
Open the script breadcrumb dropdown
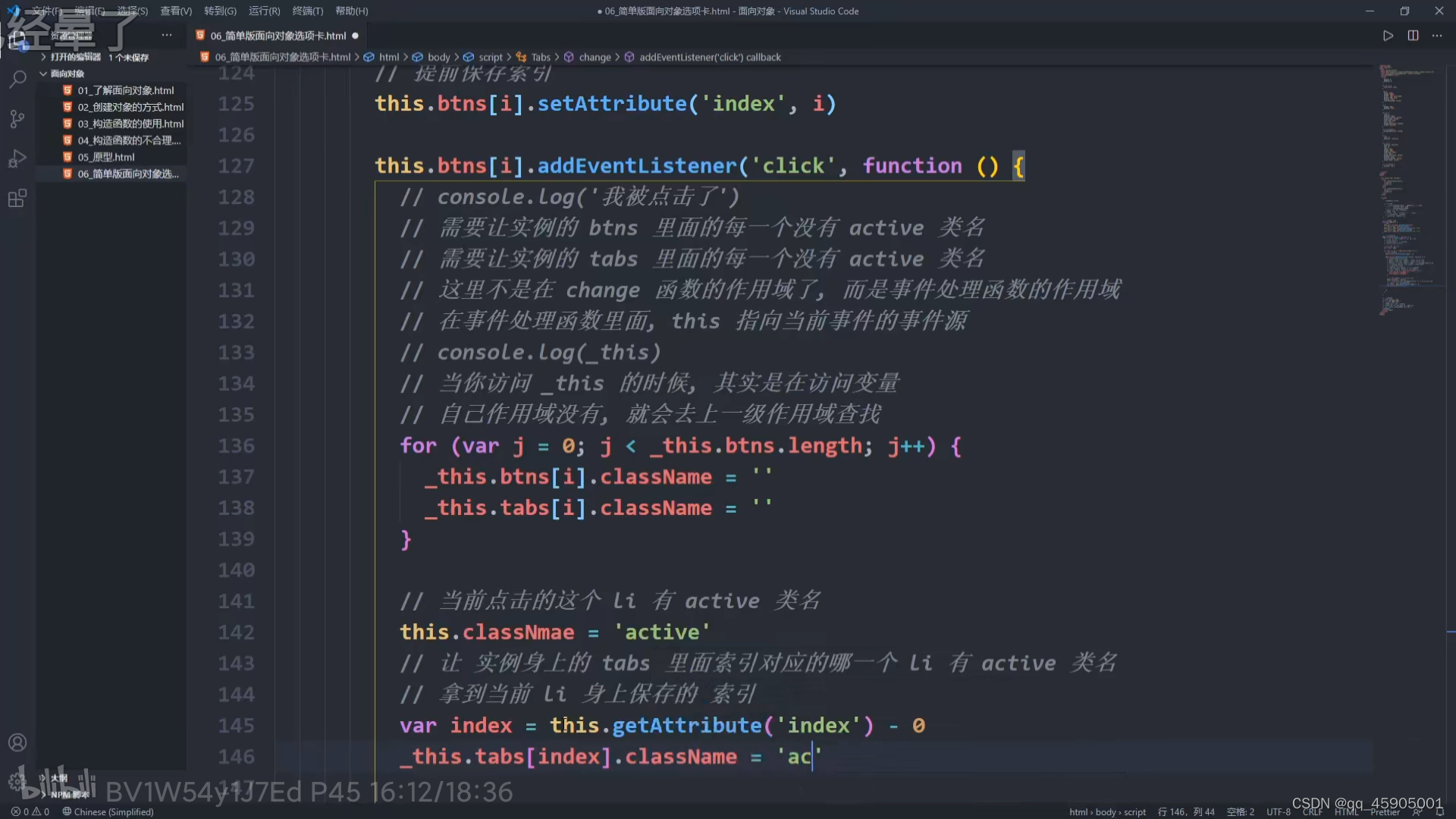491,56
